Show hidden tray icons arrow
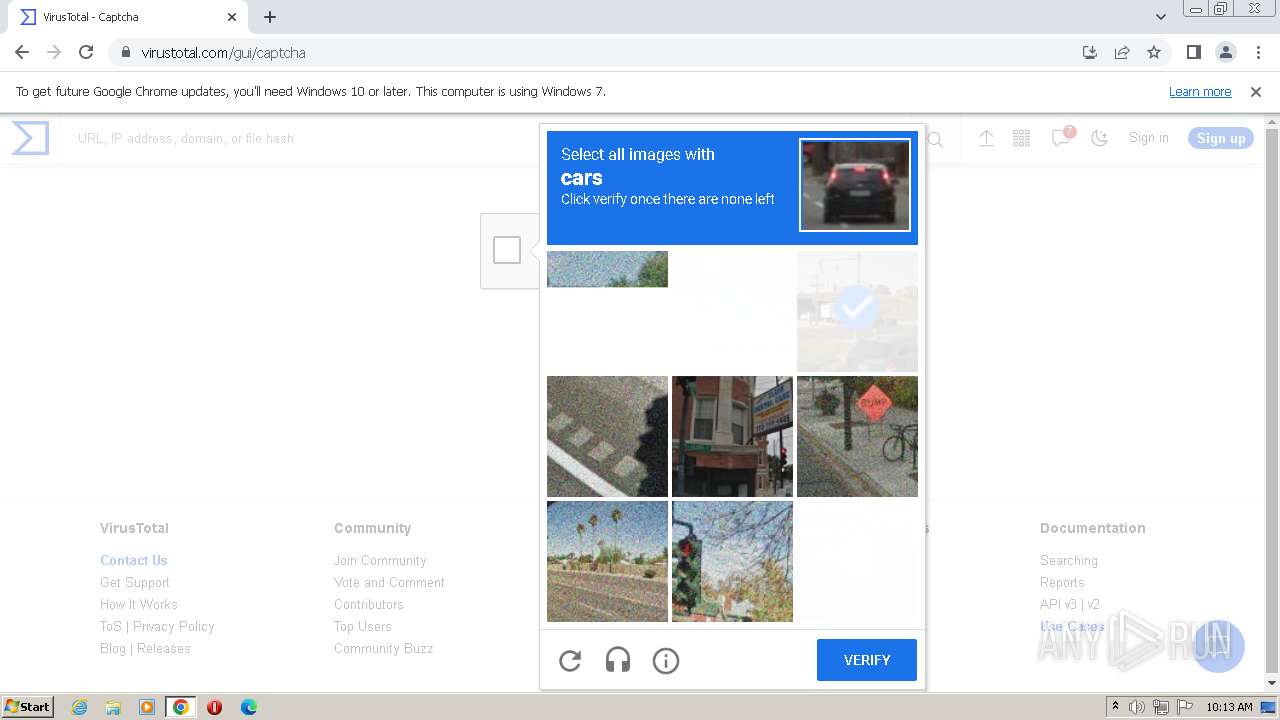Viewport: 1280px width, 720px height. pyautogui.click(x=1115, y=707)
